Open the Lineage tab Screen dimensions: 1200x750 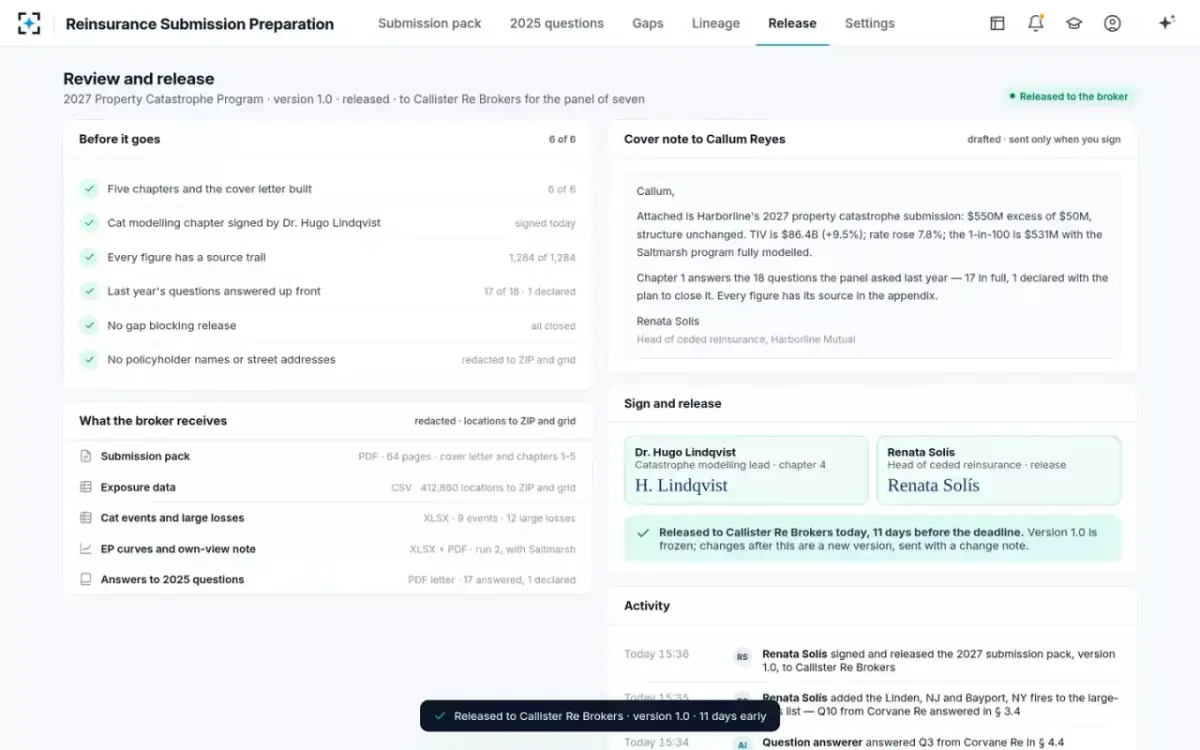(716, 23)
